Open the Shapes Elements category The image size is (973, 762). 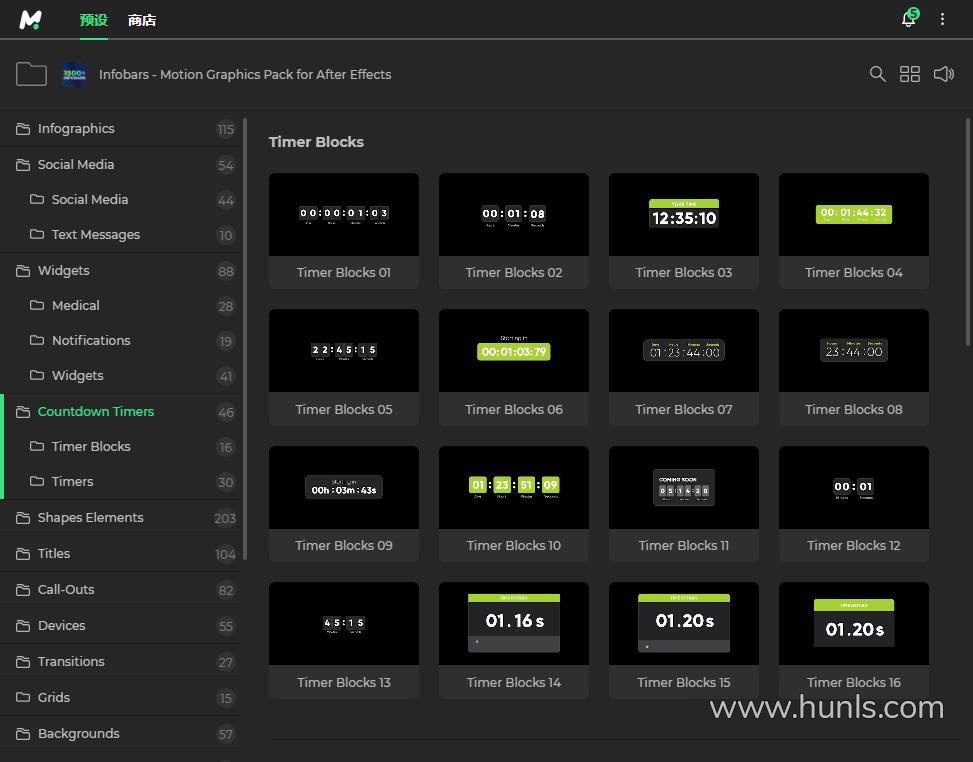click(121, 518)
